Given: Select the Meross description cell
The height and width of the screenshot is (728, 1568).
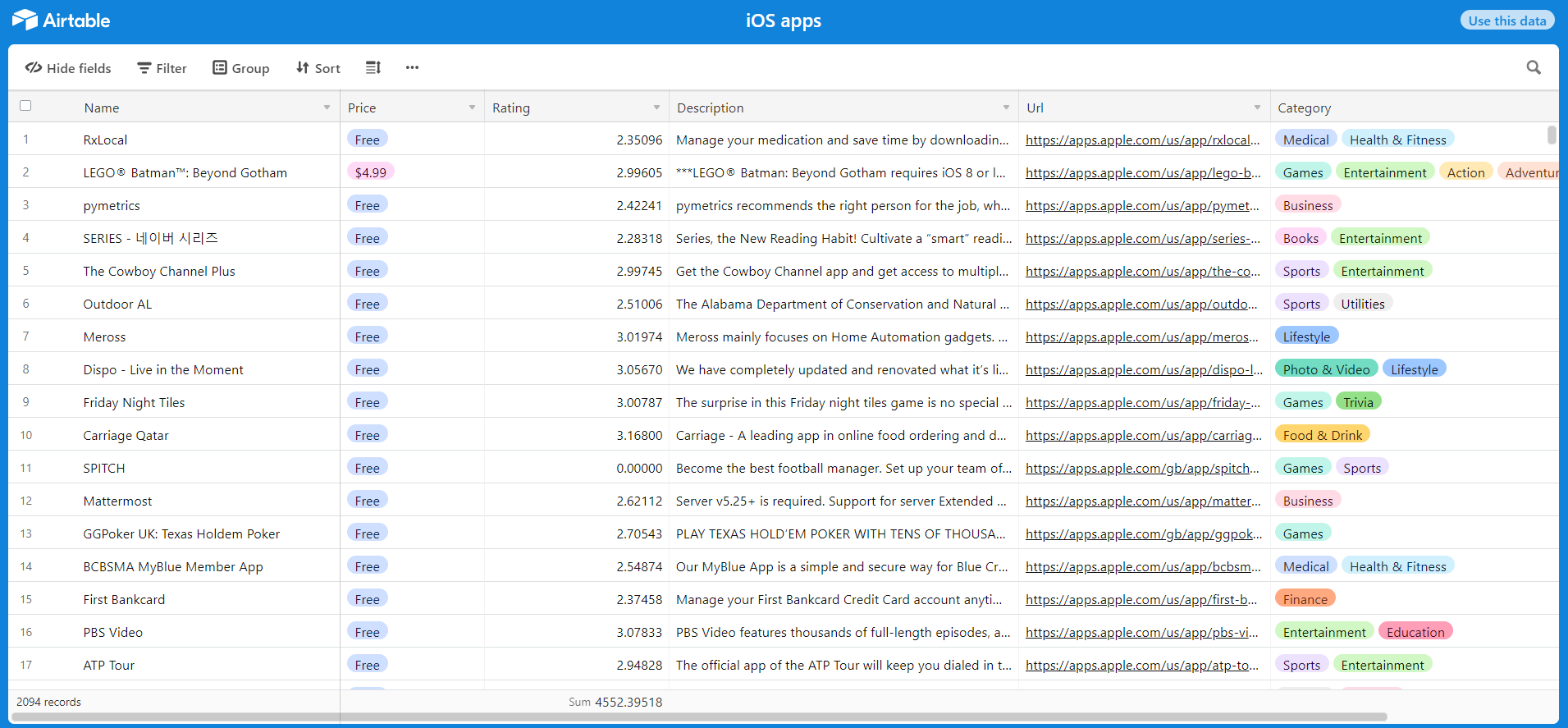Looking at the screenshot, I should pyautogui.click(x=843, y=337).
